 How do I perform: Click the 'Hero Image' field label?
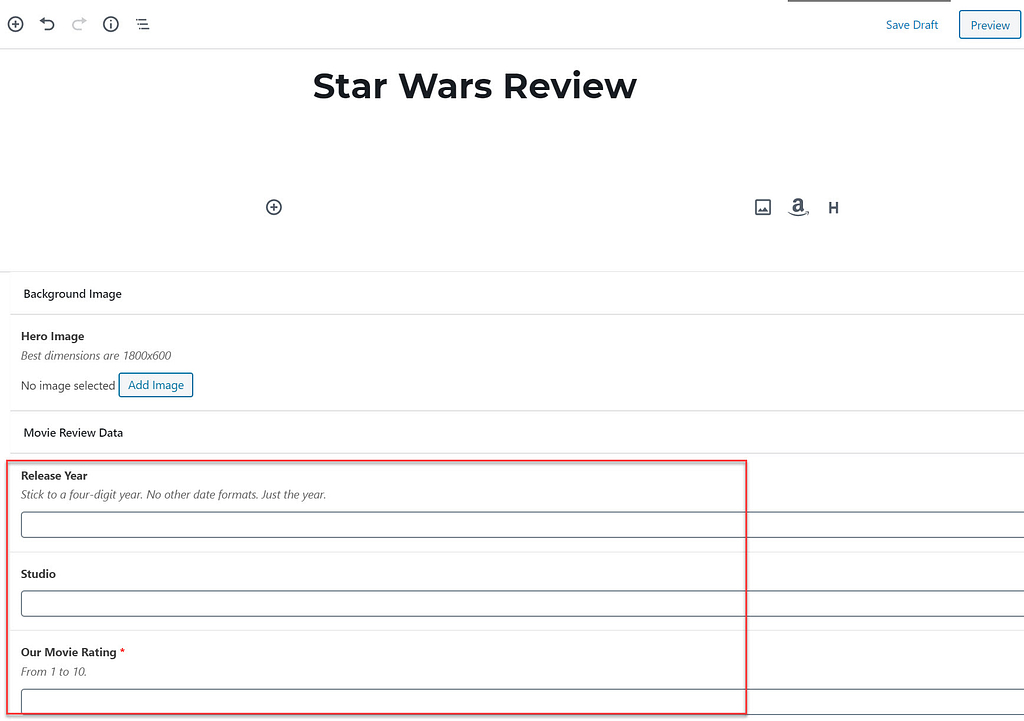[52, 336]
